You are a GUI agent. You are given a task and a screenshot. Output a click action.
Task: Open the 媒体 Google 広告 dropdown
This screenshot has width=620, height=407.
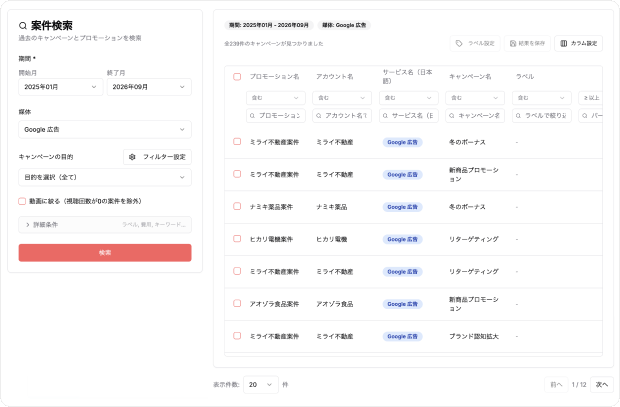[105, 130]
